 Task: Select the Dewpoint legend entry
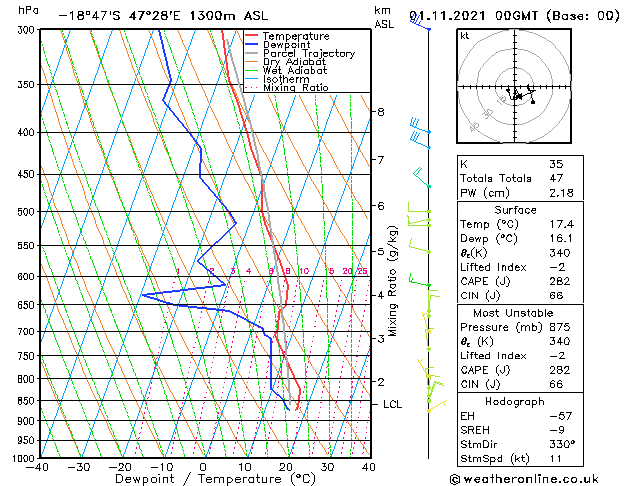point(286,45)
